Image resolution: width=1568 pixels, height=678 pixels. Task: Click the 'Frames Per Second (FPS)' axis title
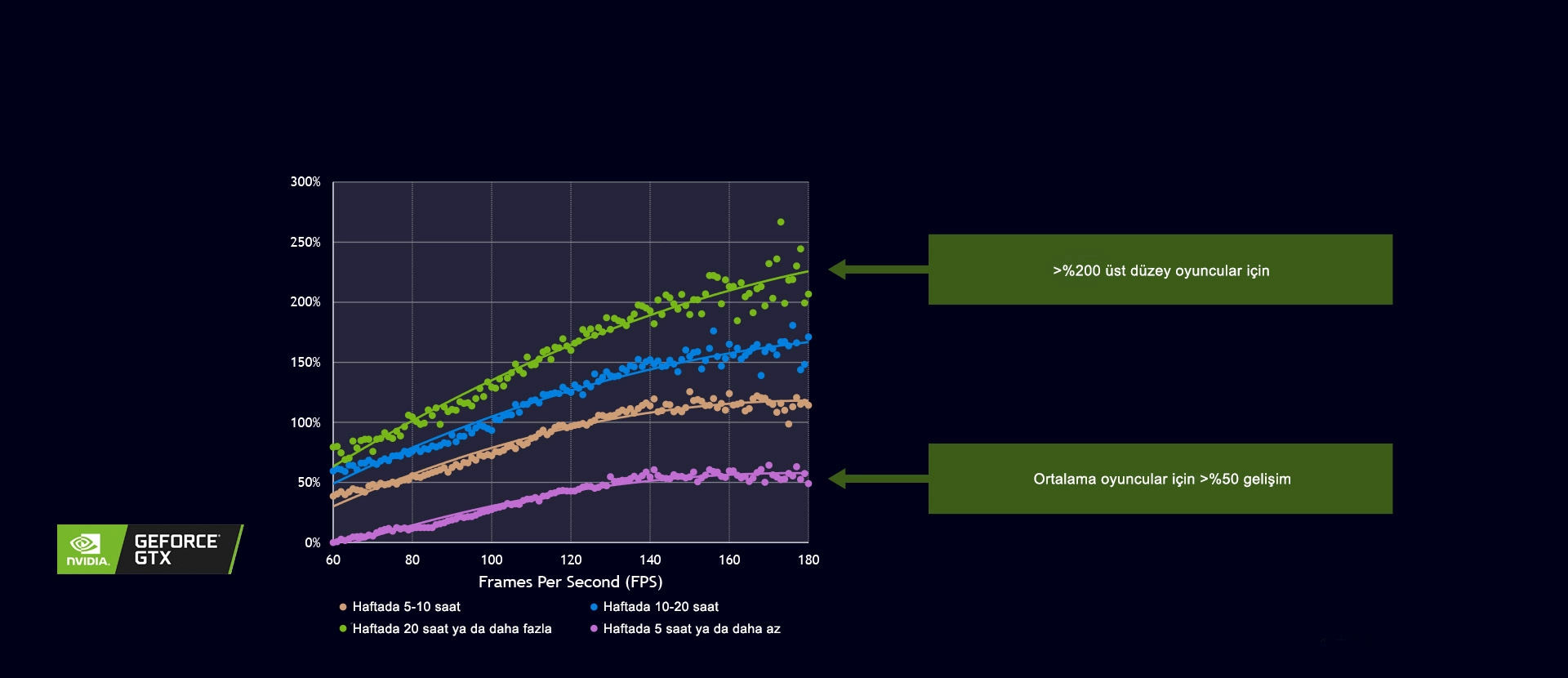570,582
